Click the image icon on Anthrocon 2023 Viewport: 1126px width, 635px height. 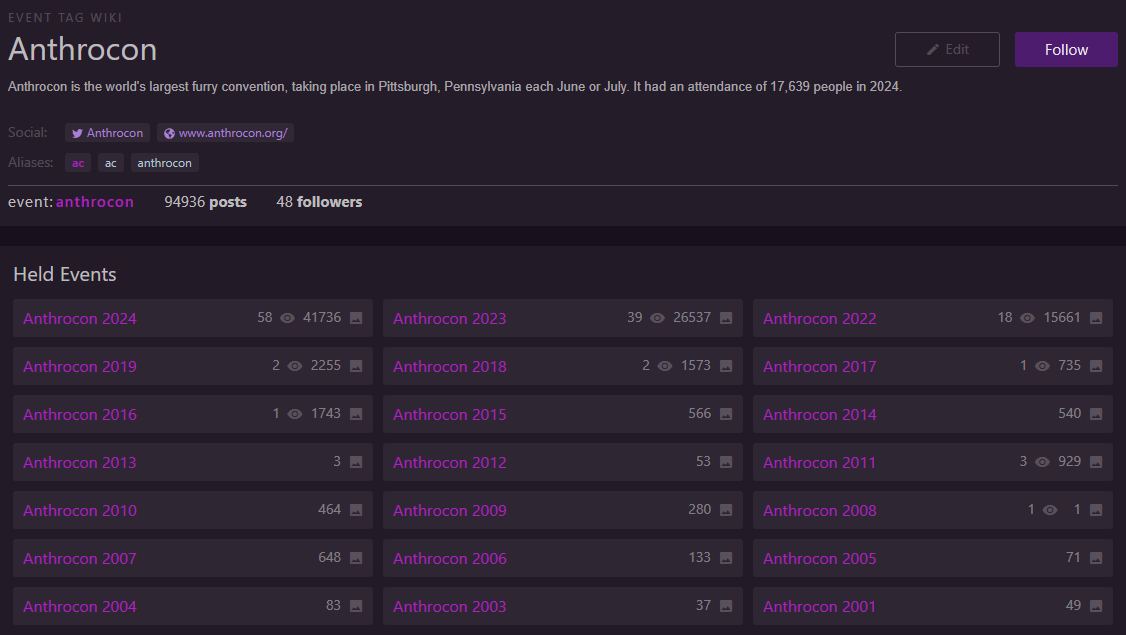(726, 318)
